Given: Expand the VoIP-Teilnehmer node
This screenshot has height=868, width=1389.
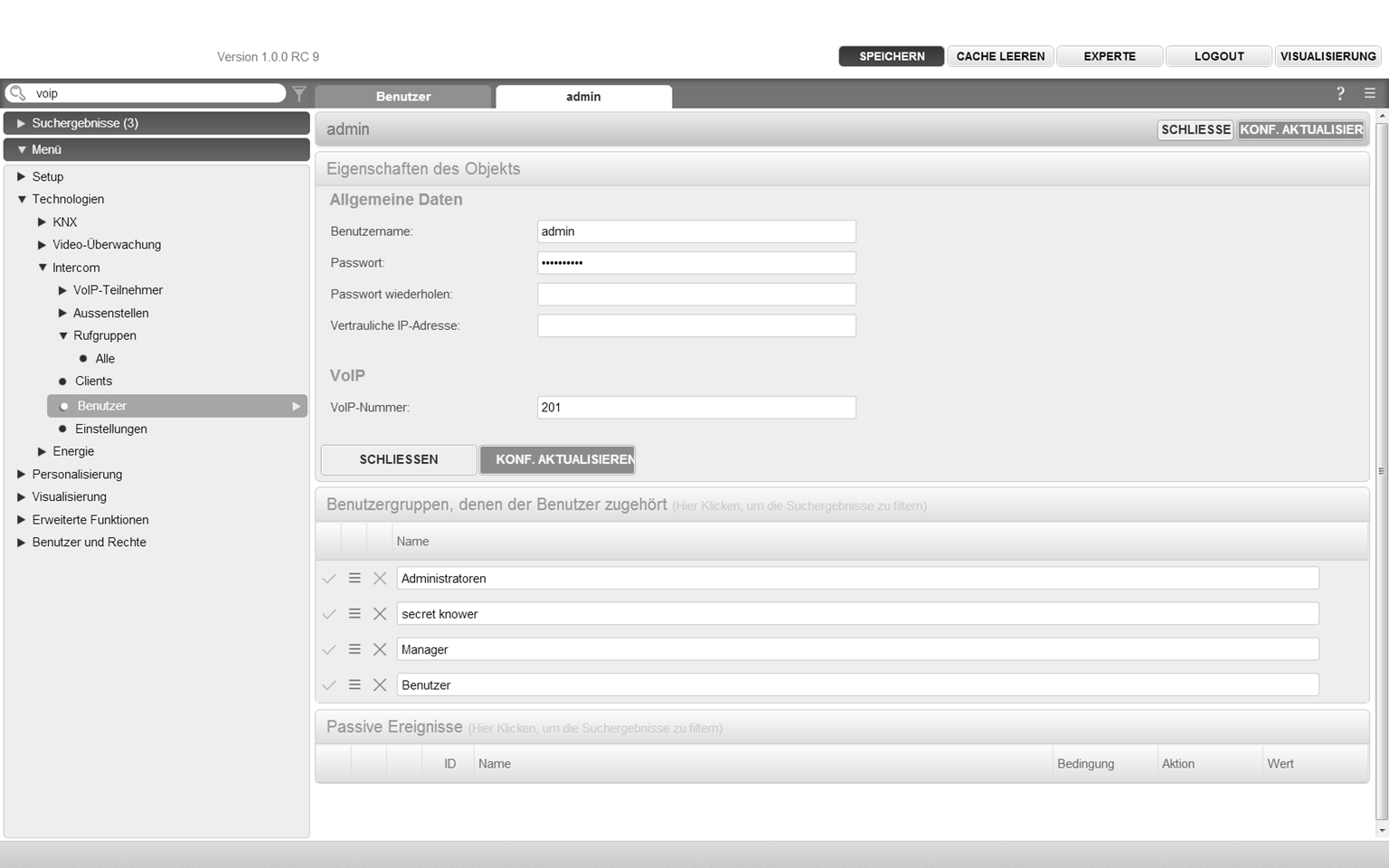Looking at the screenshot, I should pyautogui.click(x=62, y=290).
